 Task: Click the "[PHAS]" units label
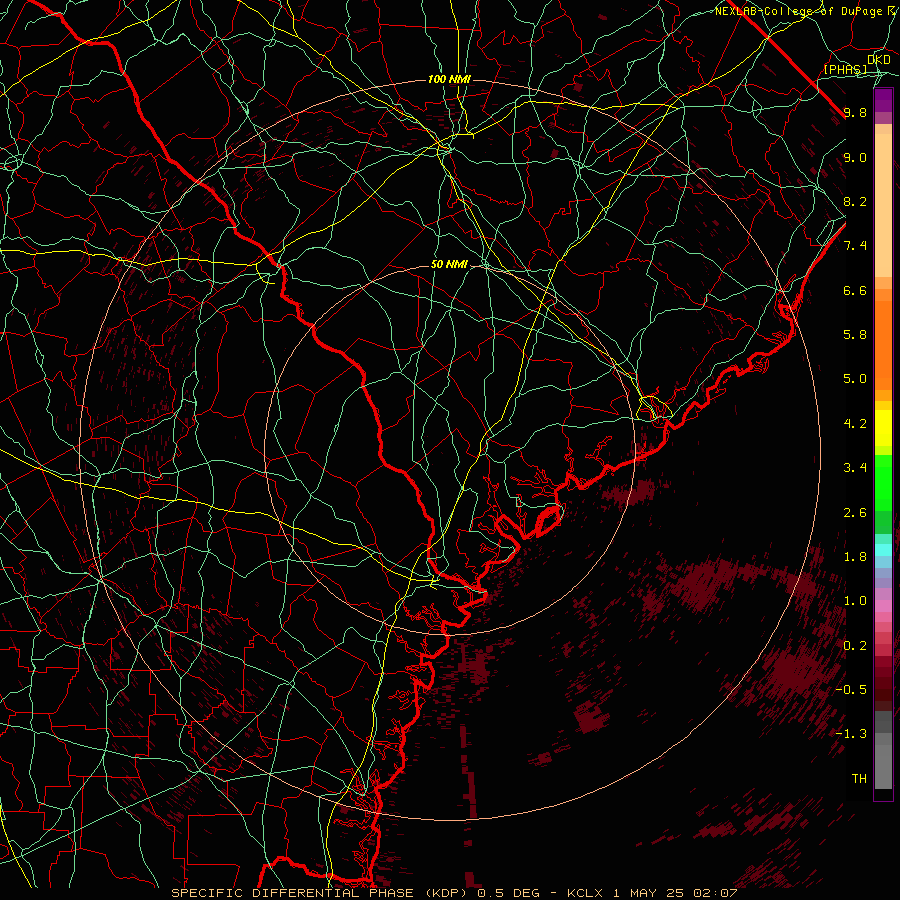pos(845,70)
